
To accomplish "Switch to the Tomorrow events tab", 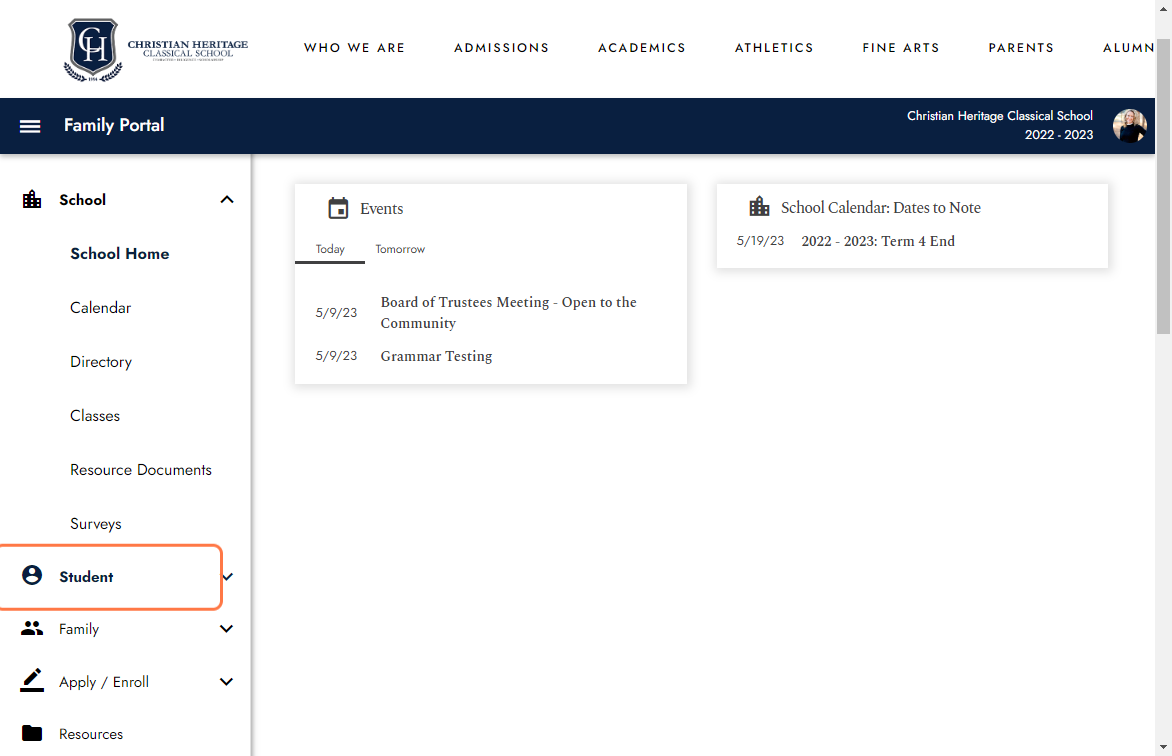I will (x=400, y=249).
